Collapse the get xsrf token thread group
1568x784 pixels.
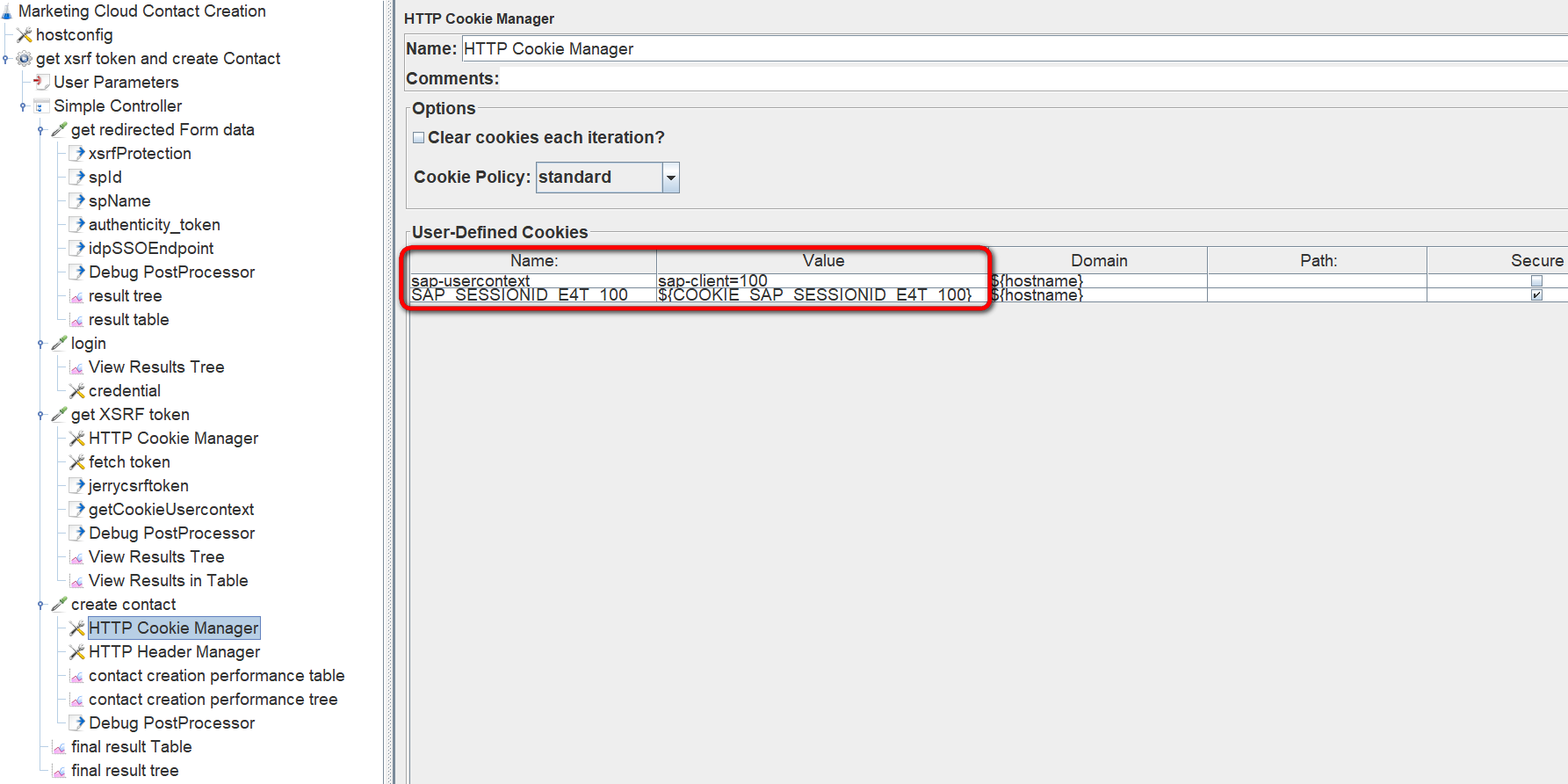coord(5,60)
